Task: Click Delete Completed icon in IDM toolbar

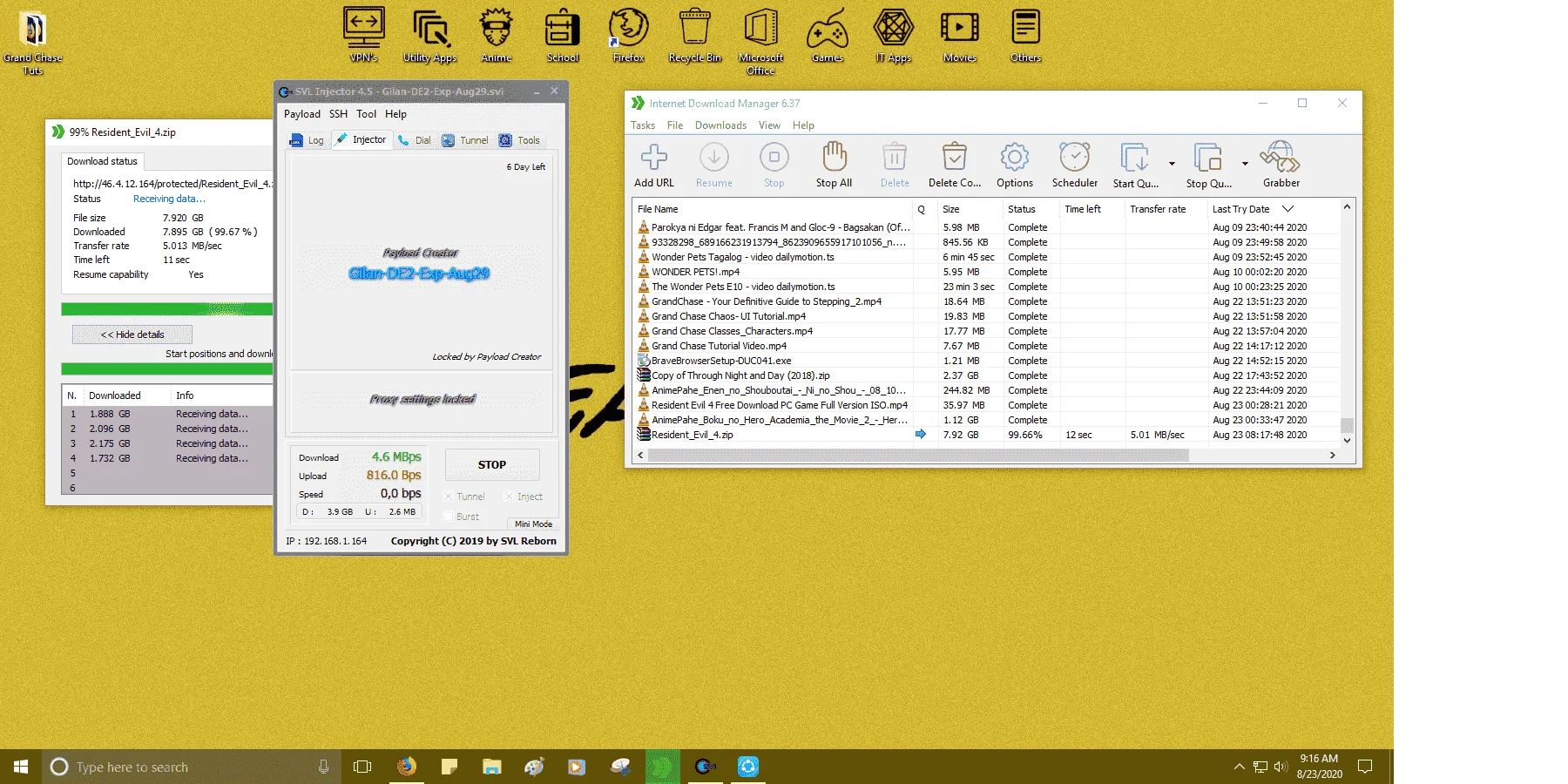Action: click(x=955, y=165)
